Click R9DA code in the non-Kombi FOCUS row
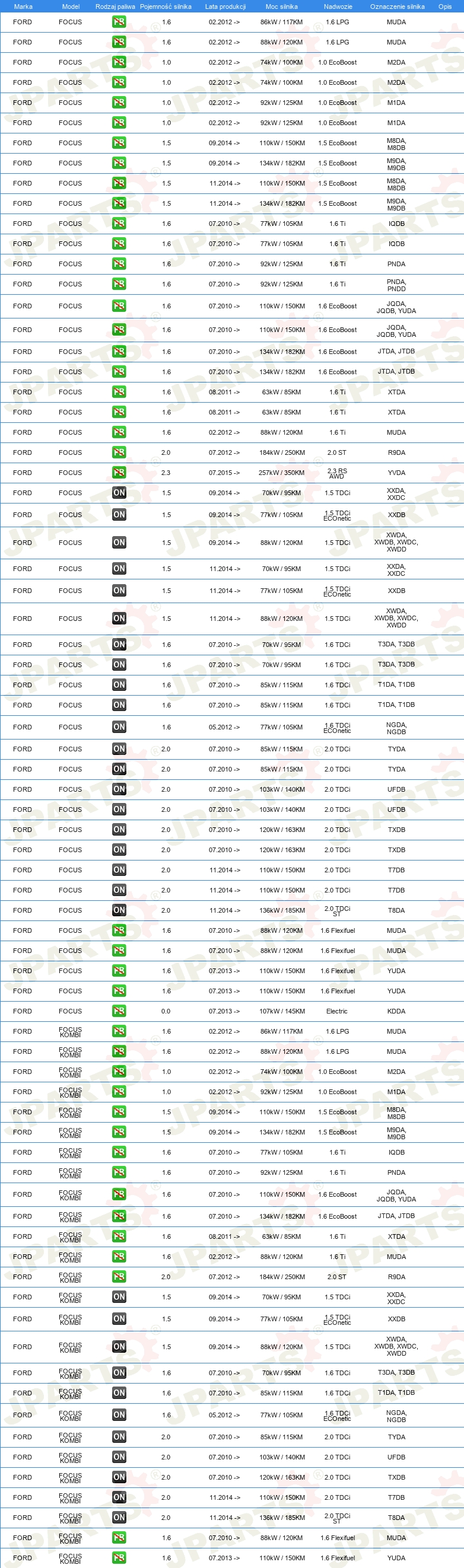 click(x=396, y=453)
